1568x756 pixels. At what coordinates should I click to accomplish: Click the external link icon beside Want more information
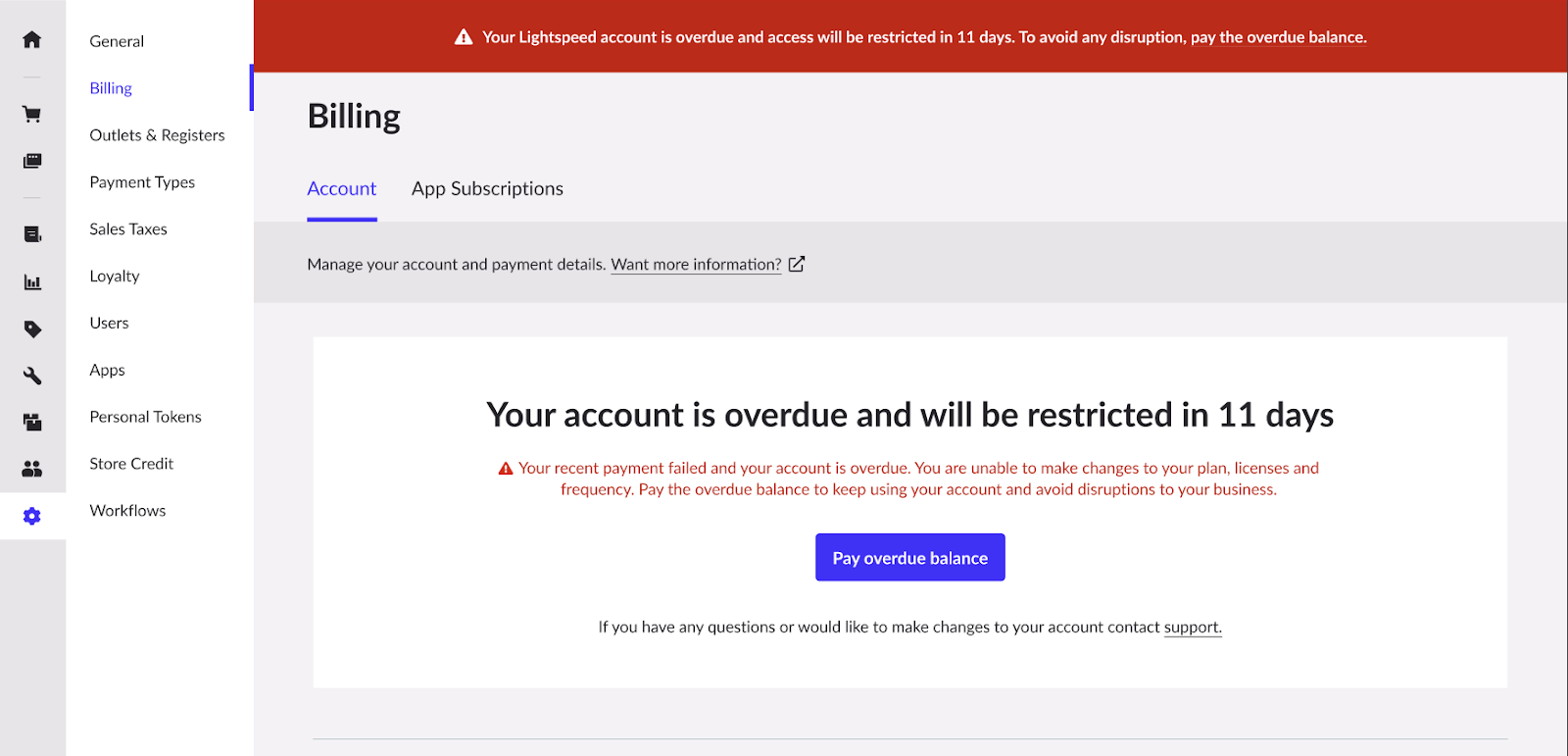click(797, 264)
